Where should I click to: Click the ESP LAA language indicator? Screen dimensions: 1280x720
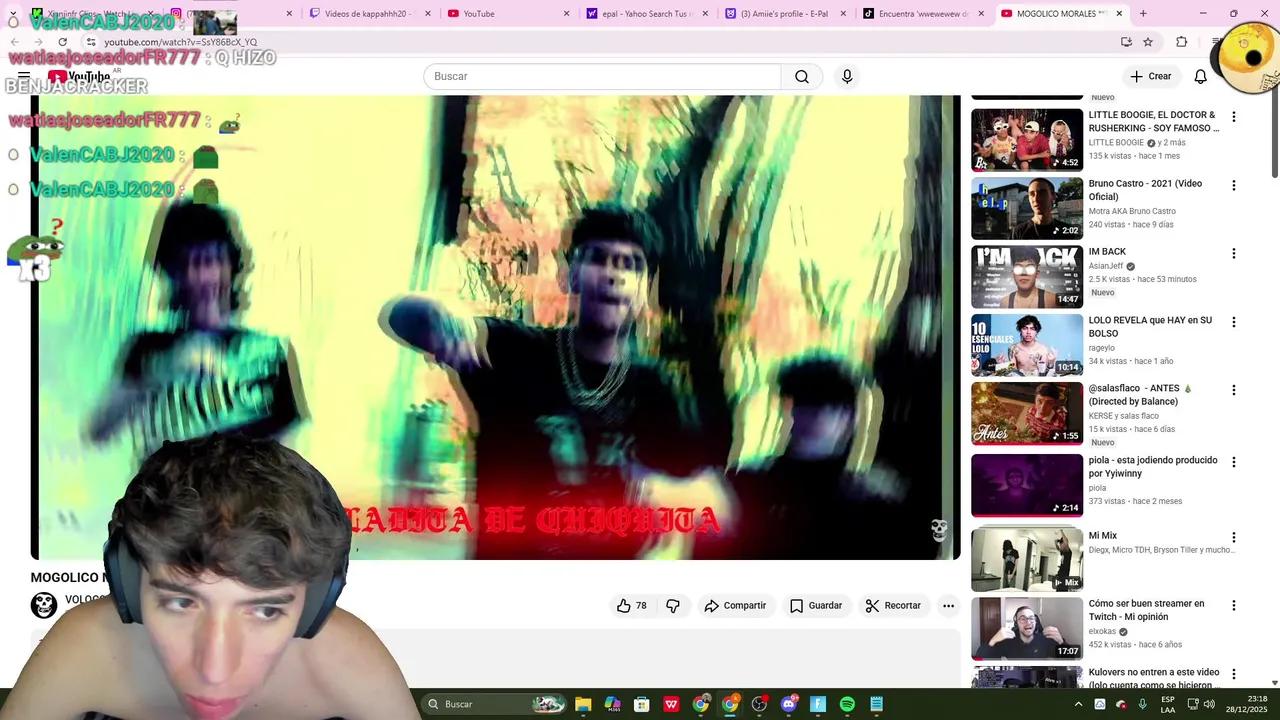1168,704
